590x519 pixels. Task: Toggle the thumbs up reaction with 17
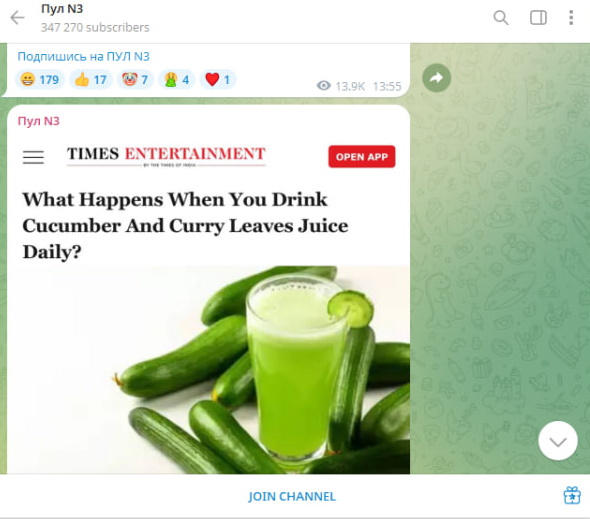point(91,79)
